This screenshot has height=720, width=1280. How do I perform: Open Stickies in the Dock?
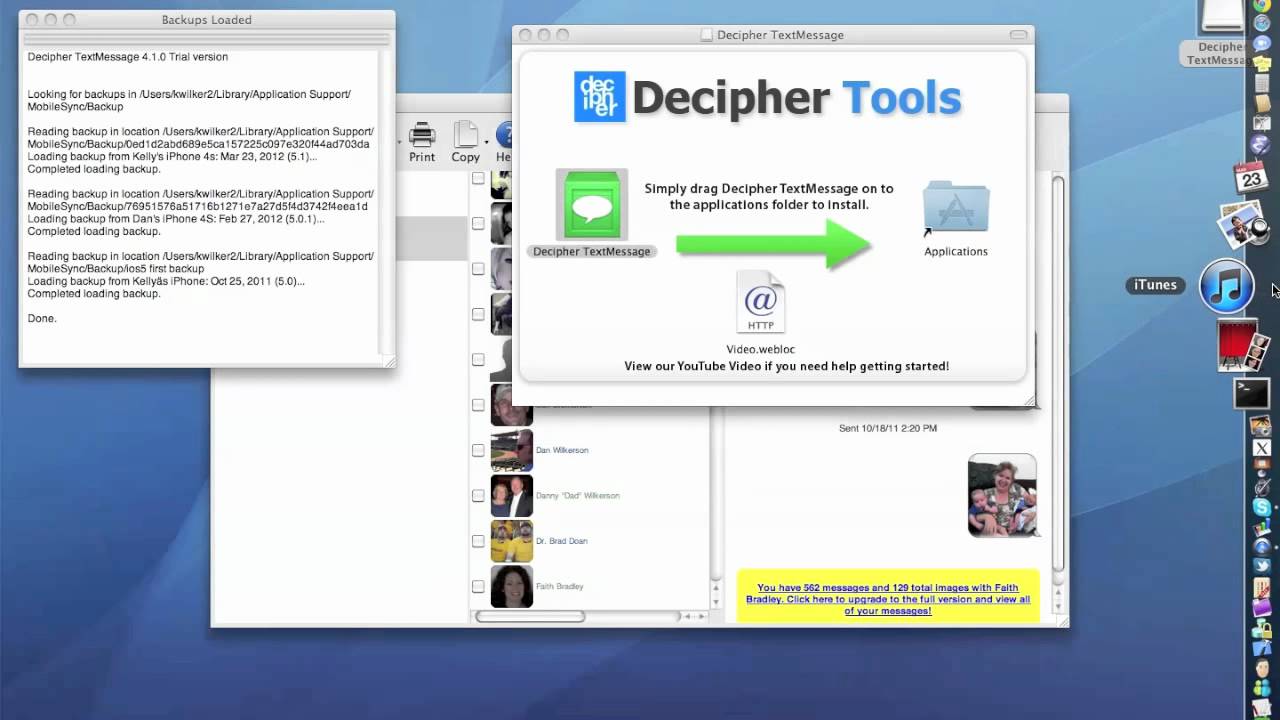[1261, 65]
